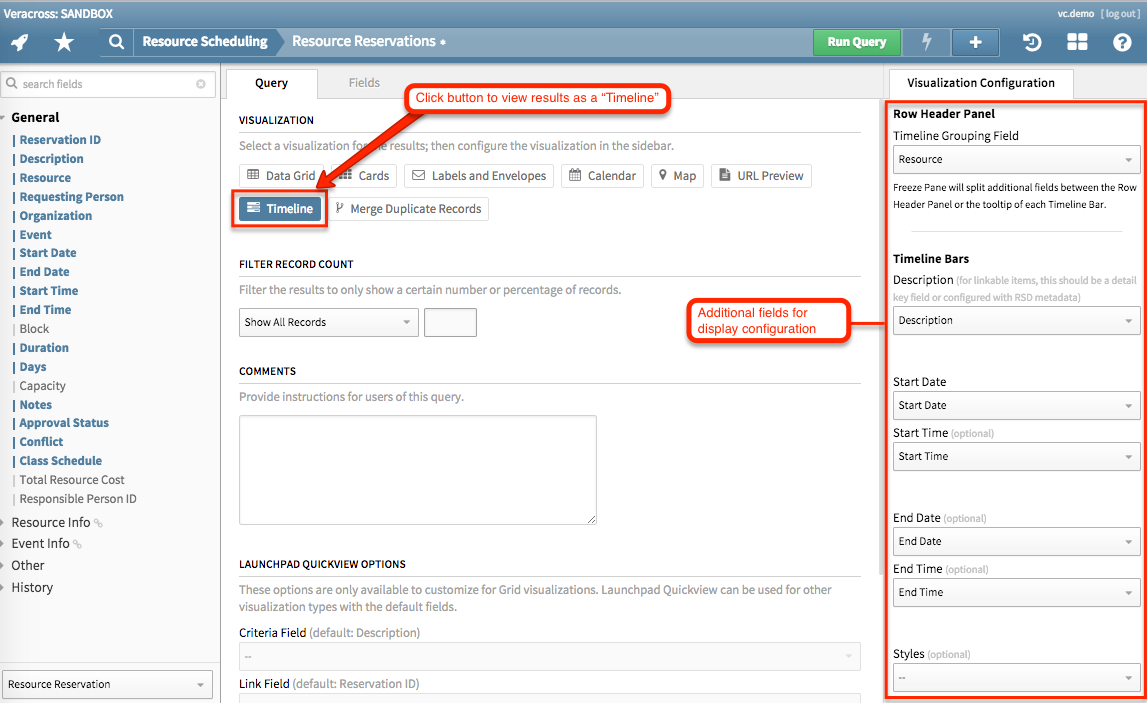The image size is (1147, 703).
Task: Select the Query tab
Action: point(271,84)
